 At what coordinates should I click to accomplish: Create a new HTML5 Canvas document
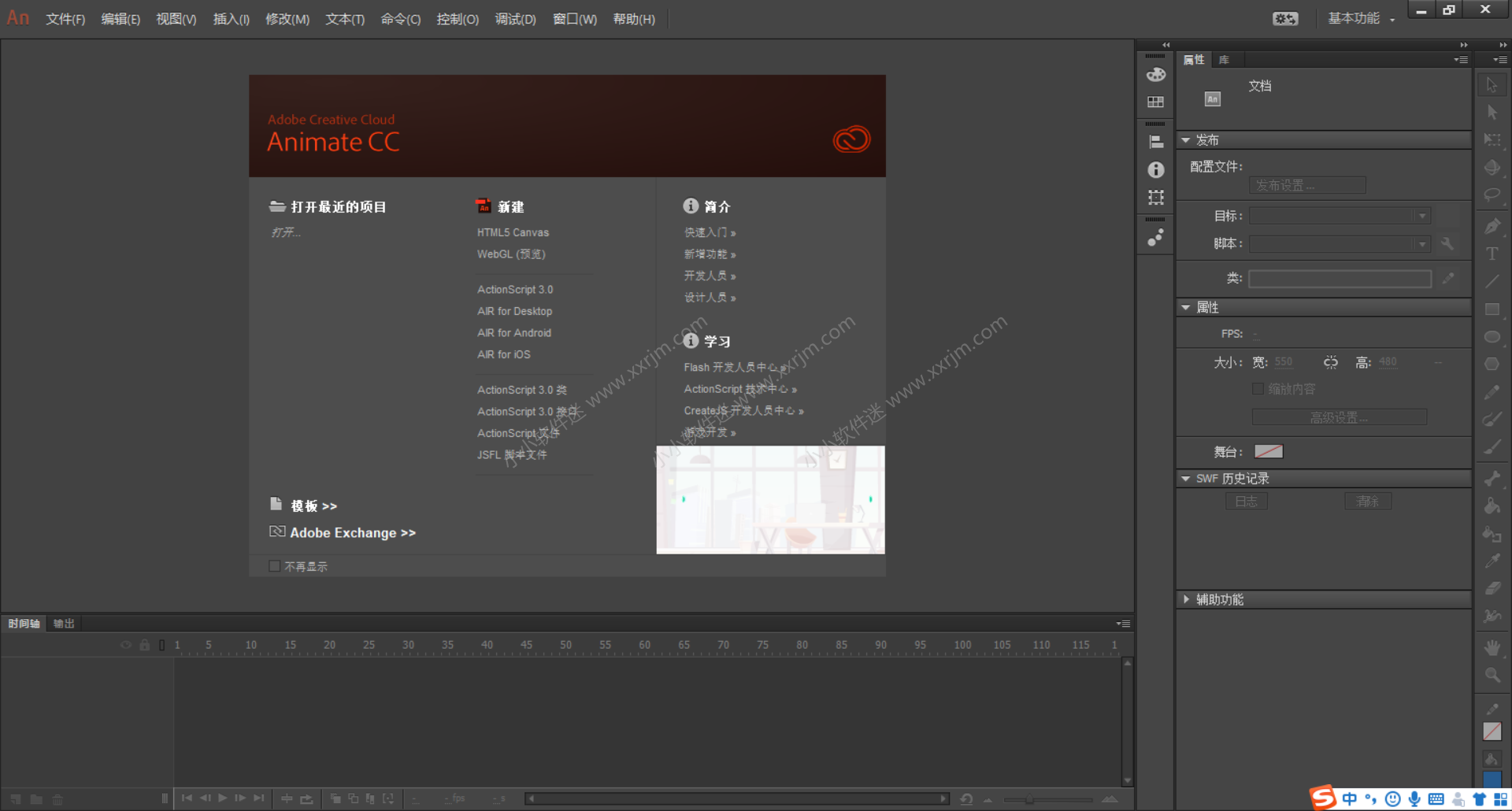[x=513, y=232]
